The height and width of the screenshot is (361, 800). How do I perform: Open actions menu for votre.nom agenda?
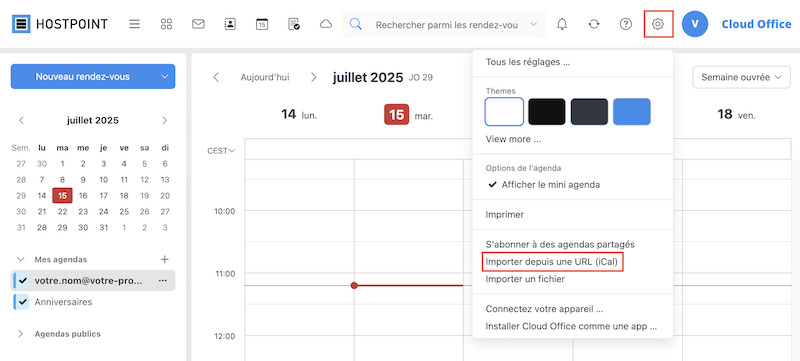(163, 280)
